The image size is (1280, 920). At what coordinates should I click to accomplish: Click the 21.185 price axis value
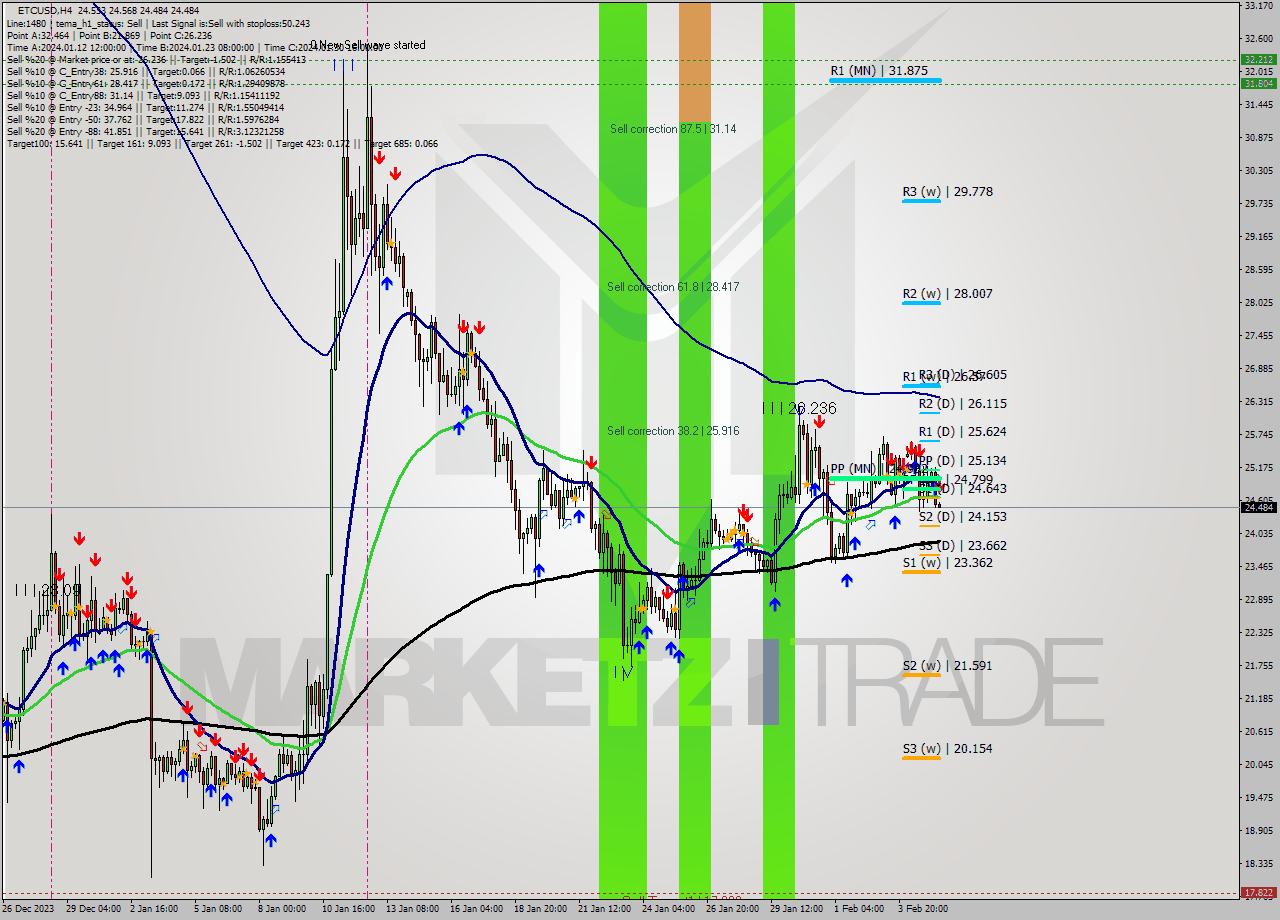(1257, 698)
